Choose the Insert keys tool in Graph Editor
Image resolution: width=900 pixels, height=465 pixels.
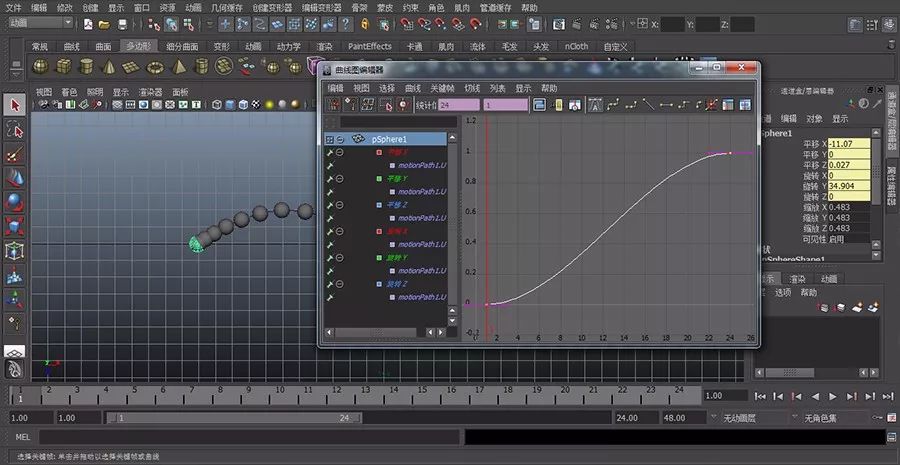tap(351, 104)
